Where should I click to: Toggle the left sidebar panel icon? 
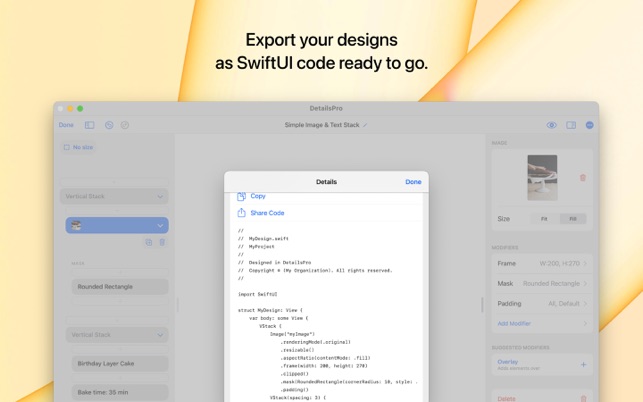pos(89,125)
